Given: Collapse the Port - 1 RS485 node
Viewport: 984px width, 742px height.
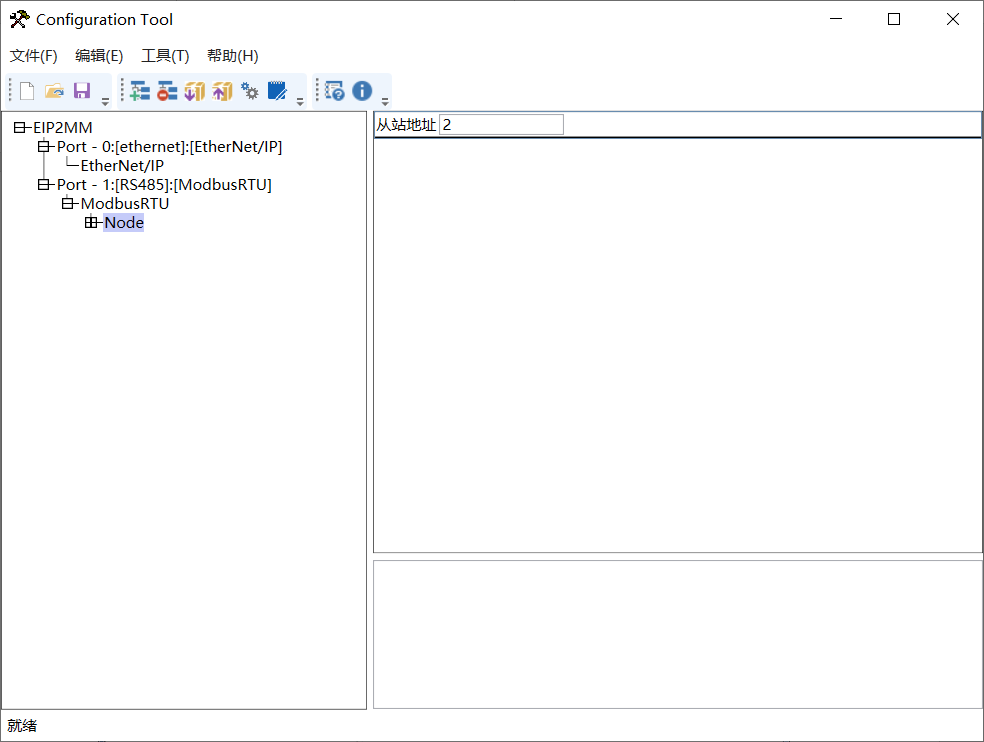Looking at the screenshot, I should click(x=43, y=185).
